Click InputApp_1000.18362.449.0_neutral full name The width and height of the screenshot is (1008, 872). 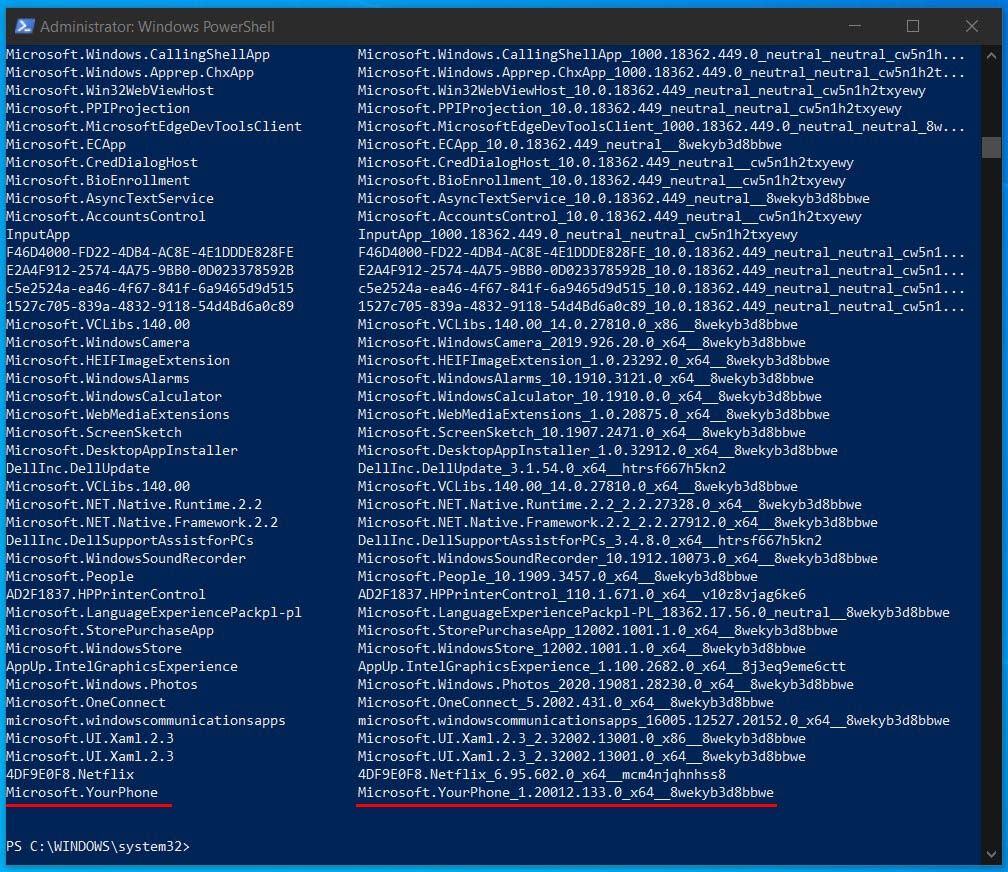578,234
